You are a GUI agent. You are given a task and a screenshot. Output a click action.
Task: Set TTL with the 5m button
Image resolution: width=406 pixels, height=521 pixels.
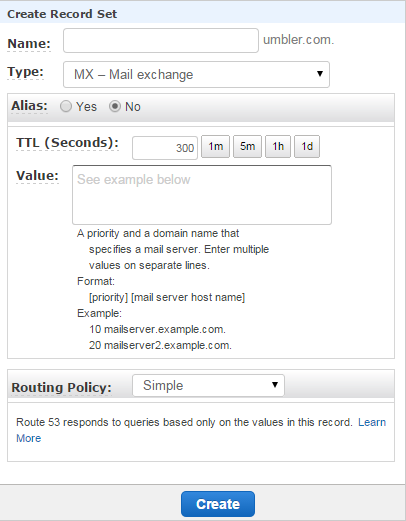coord(247,146)
